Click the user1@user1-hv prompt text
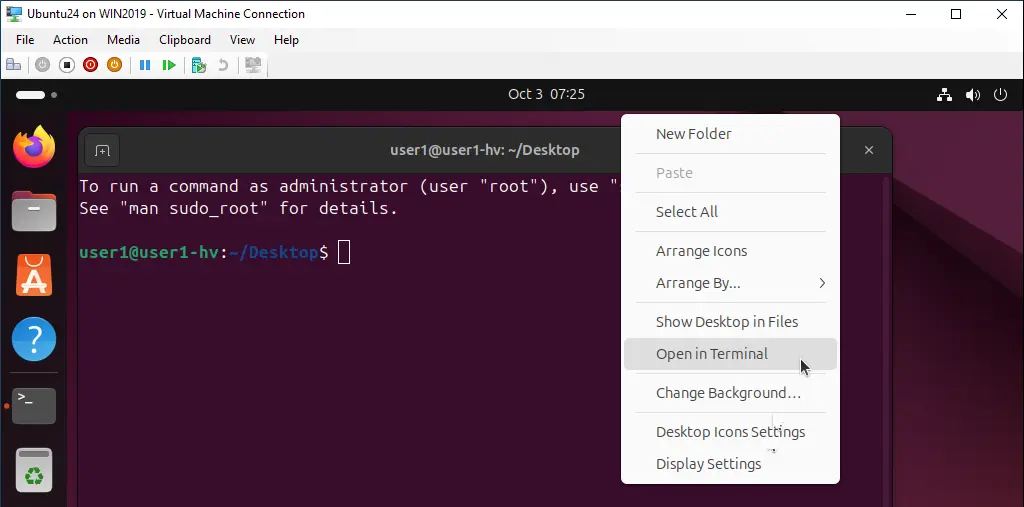This screenshot has height=507, width=1024. pos(148,252)
